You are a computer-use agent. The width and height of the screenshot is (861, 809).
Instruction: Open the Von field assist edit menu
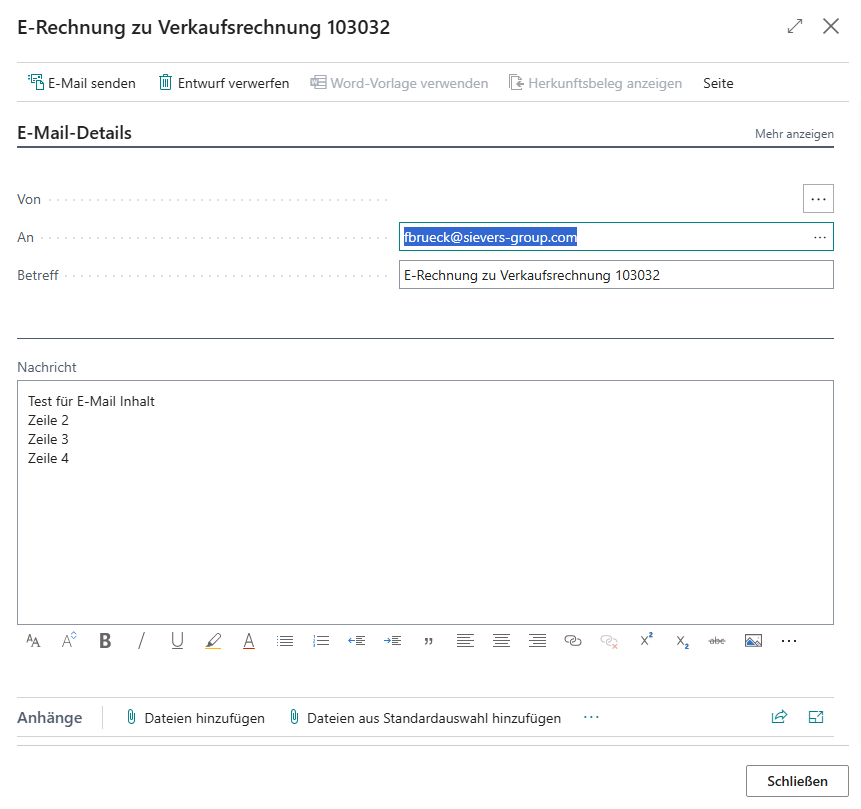[x=818, y=198]
